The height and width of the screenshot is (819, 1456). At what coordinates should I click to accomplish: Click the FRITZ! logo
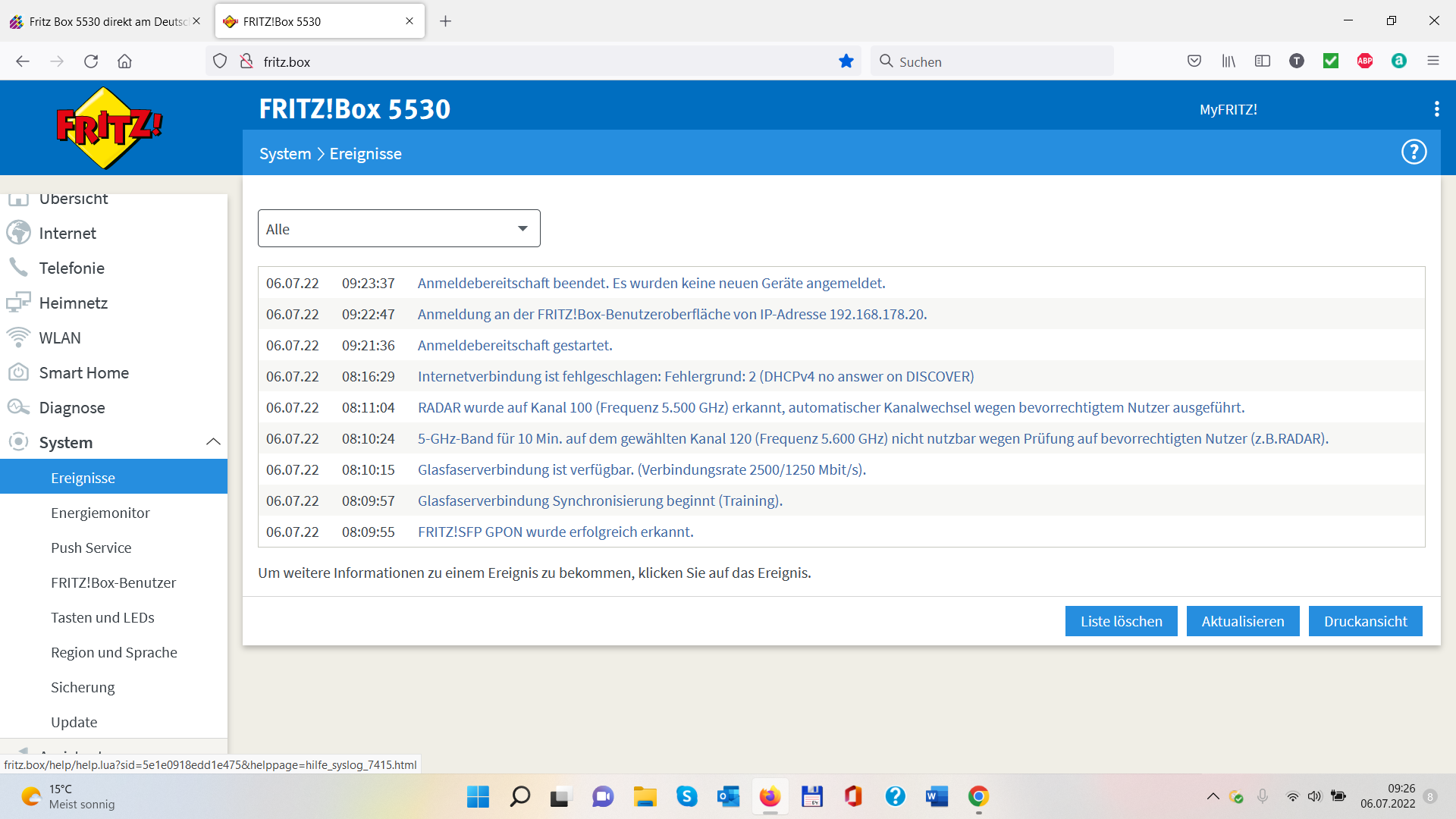110,127
